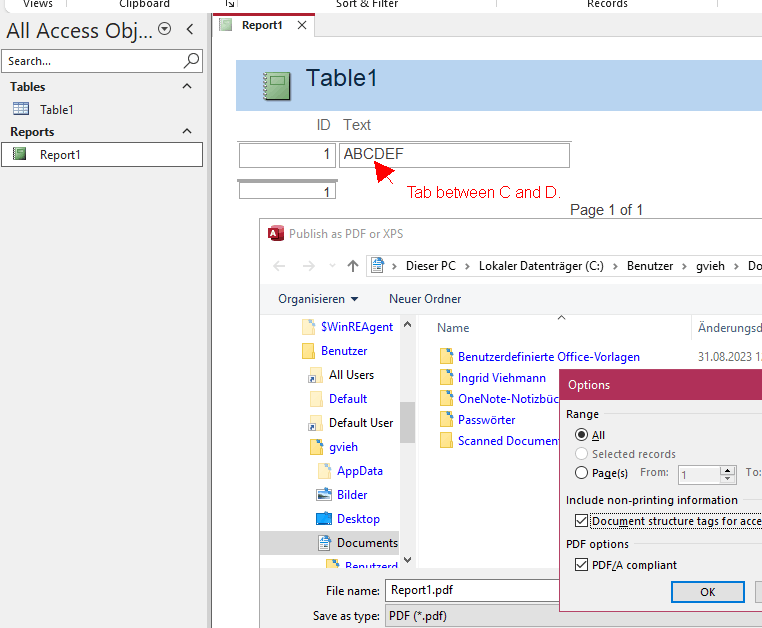Close the Report1 tab

click(302, 25)
